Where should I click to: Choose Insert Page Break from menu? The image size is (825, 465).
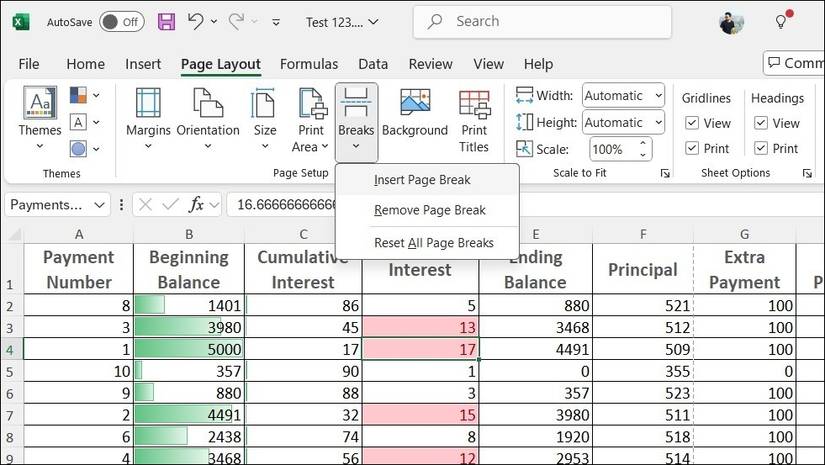[x=427, y=180]
